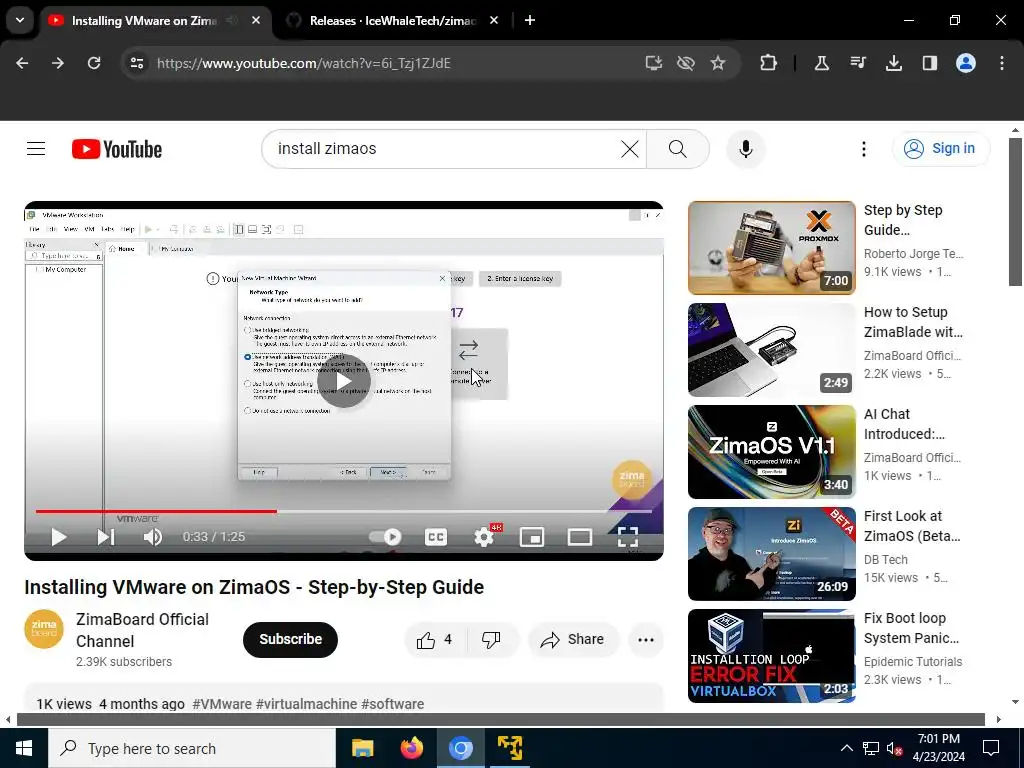Toggle closed captions CC
The image size is (1024, 768).
436,537
